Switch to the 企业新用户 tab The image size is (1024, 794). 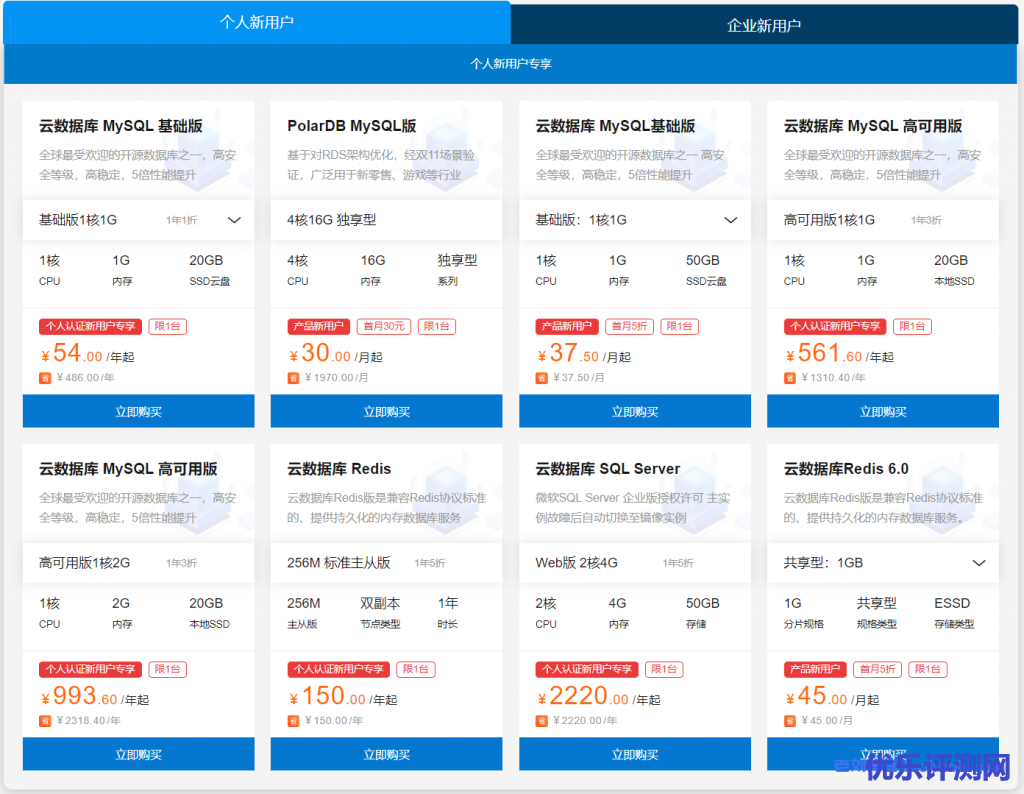[x=764, y=25]
